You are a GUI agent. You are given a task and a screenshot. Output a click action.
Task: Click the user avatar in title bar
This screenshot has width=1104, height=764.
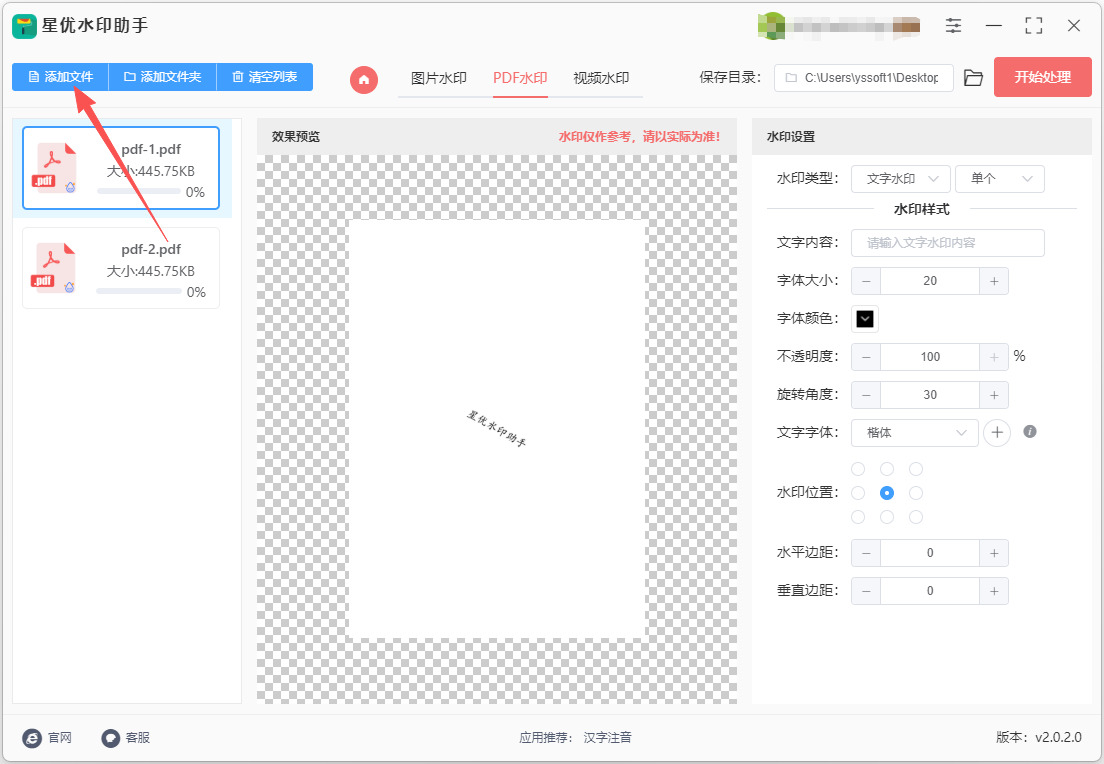coord(772,26)
